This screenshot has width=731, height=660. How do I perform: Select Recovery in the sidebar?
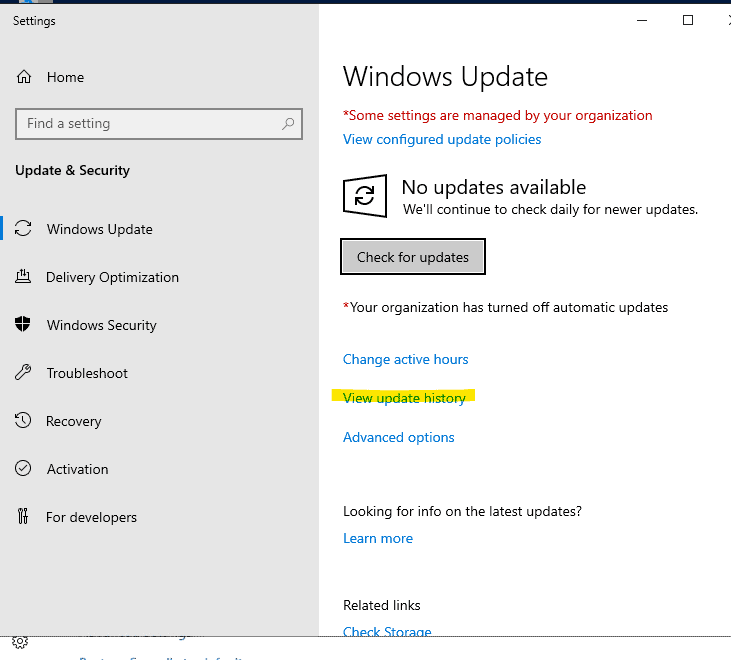pos(73,421)
